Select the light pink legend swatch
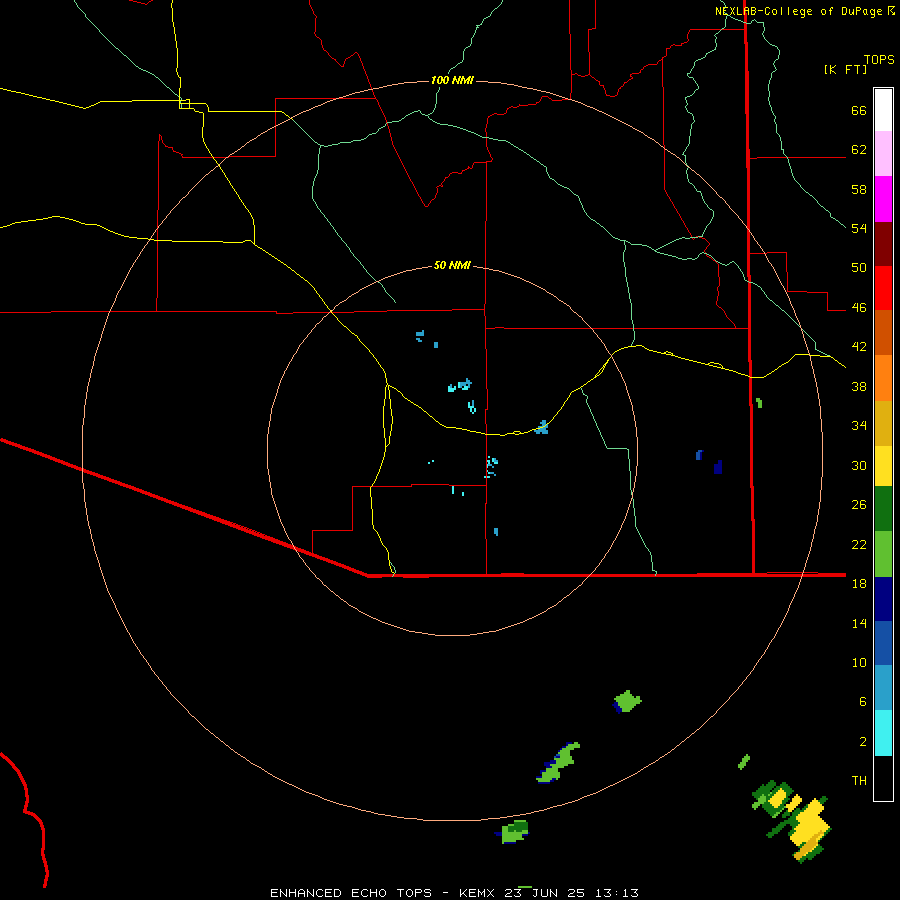900x900 pixels. tap(883, 153)
